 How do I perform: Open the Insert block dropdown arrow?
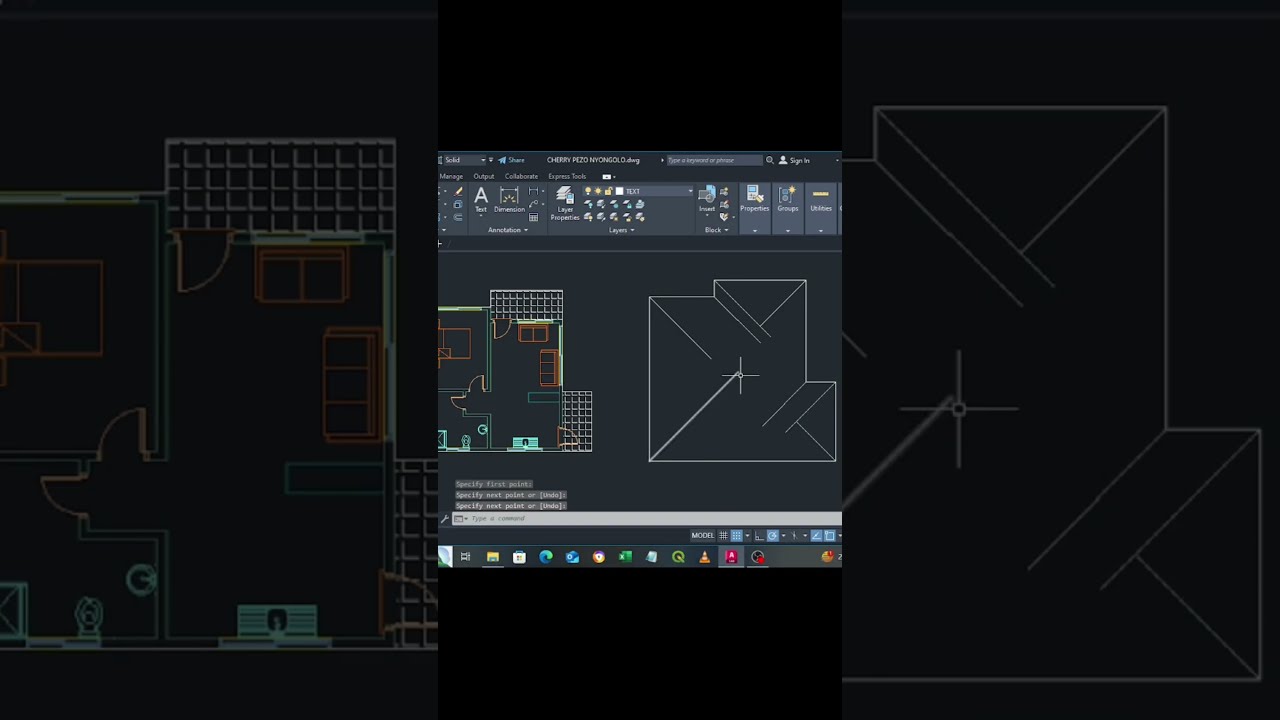(707, 215)
